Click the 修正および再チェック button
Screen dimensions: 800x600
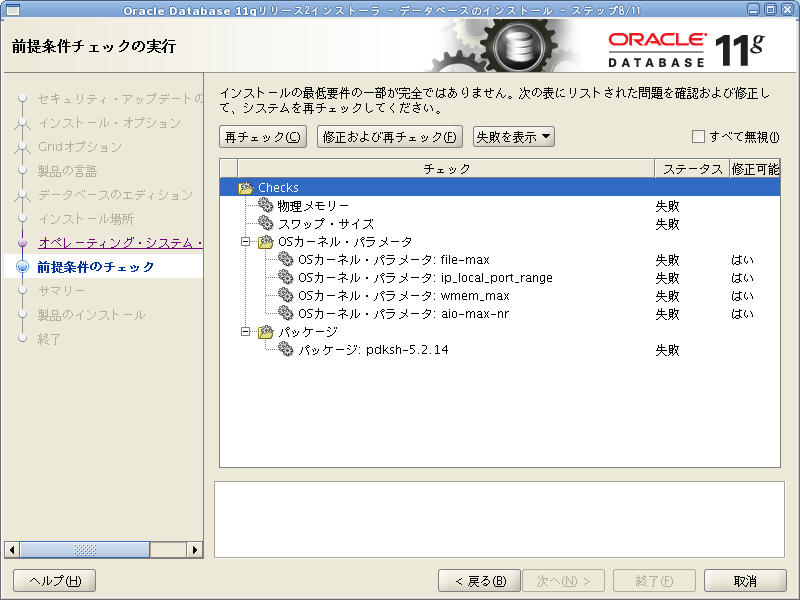[x=390, y=137]
